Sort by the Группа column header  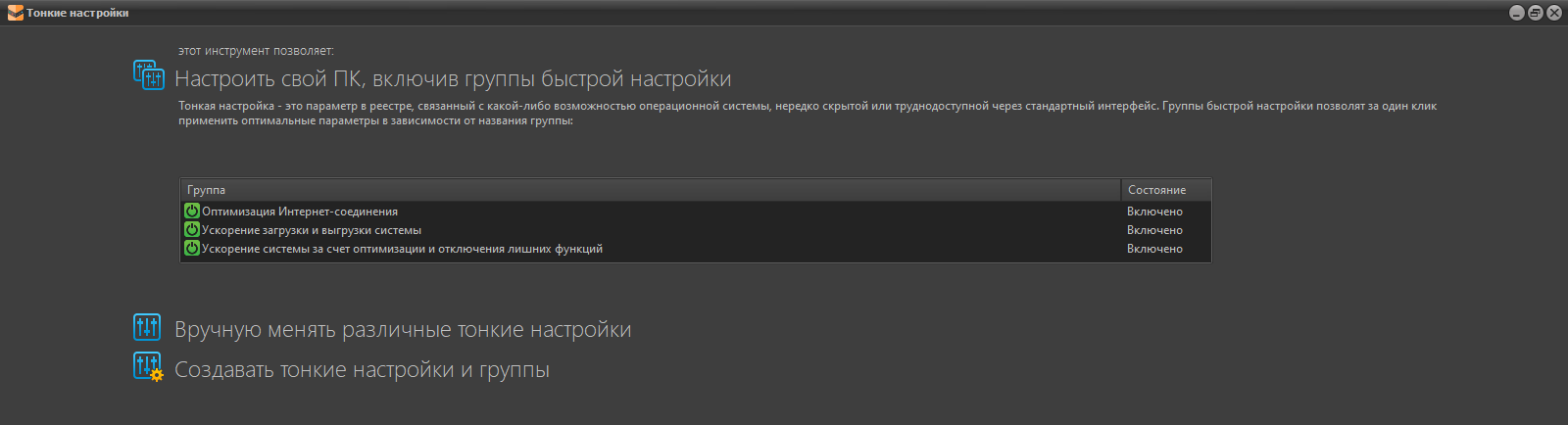point(649,190)
